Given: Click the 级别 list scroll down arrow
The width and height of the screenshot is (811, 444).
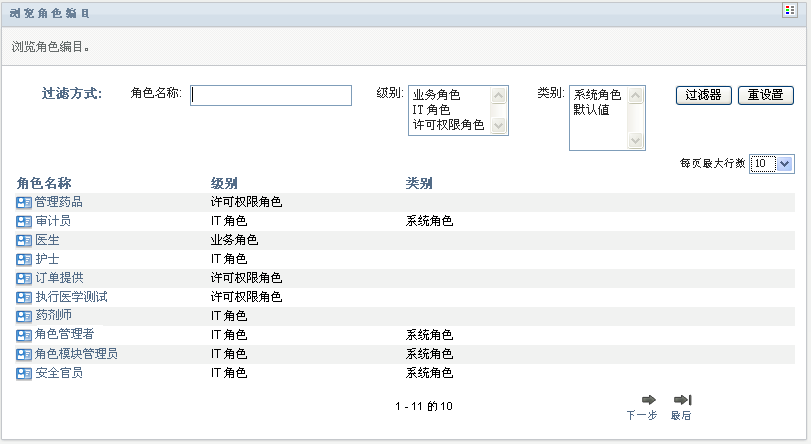Looking at the screenshot, I should (x=499, y=126).
